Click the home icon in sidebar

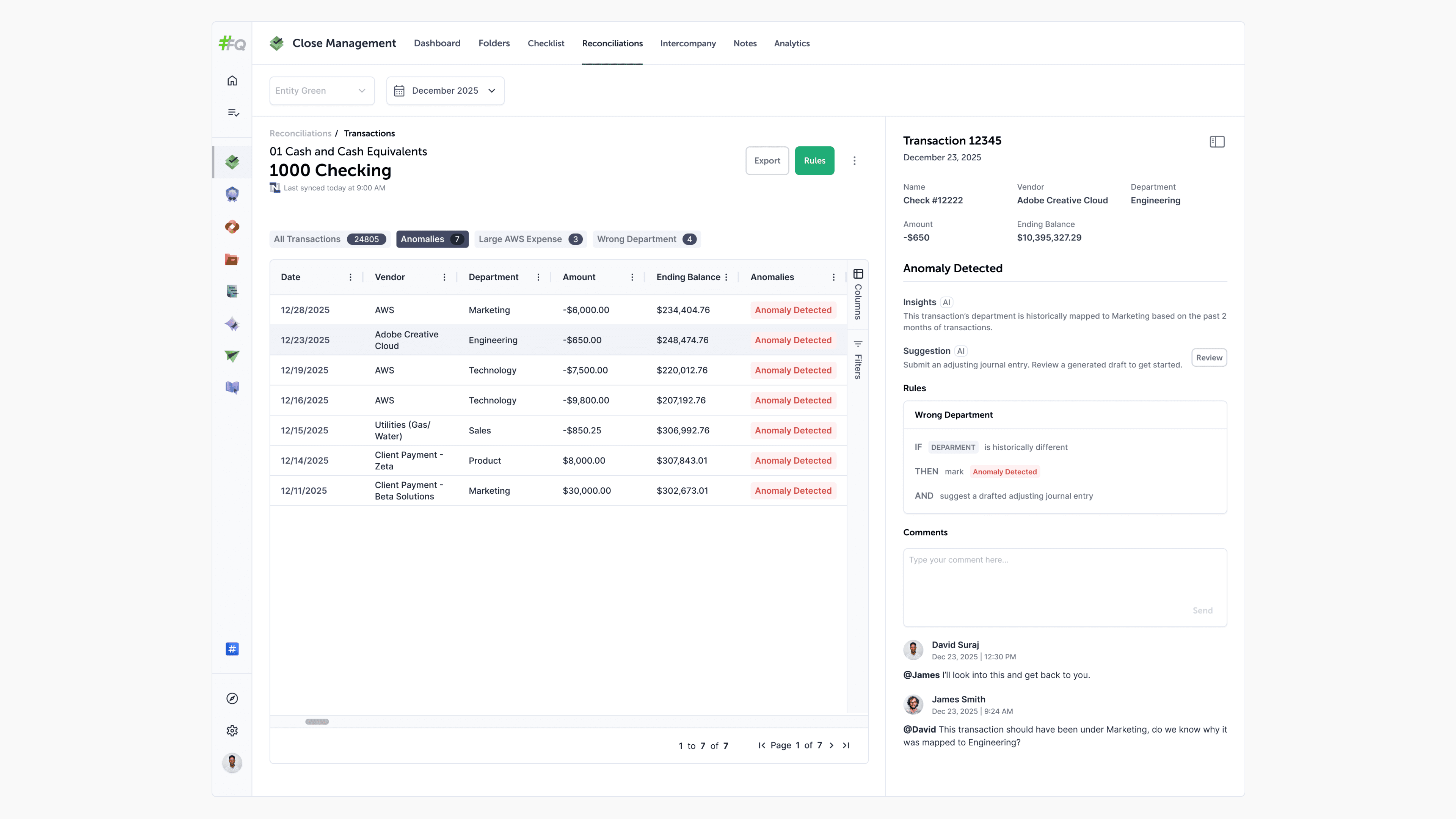[x=232, y=81]
